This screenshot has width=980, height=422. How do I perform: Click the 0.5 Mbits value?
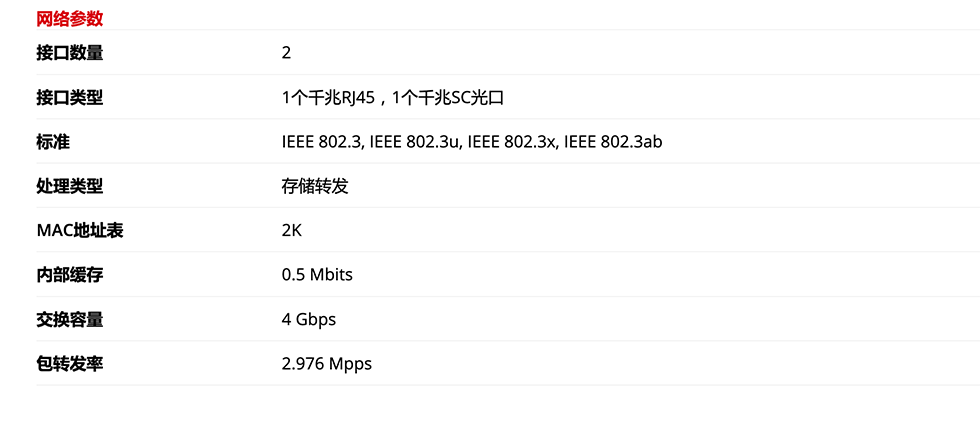(318, 275)
